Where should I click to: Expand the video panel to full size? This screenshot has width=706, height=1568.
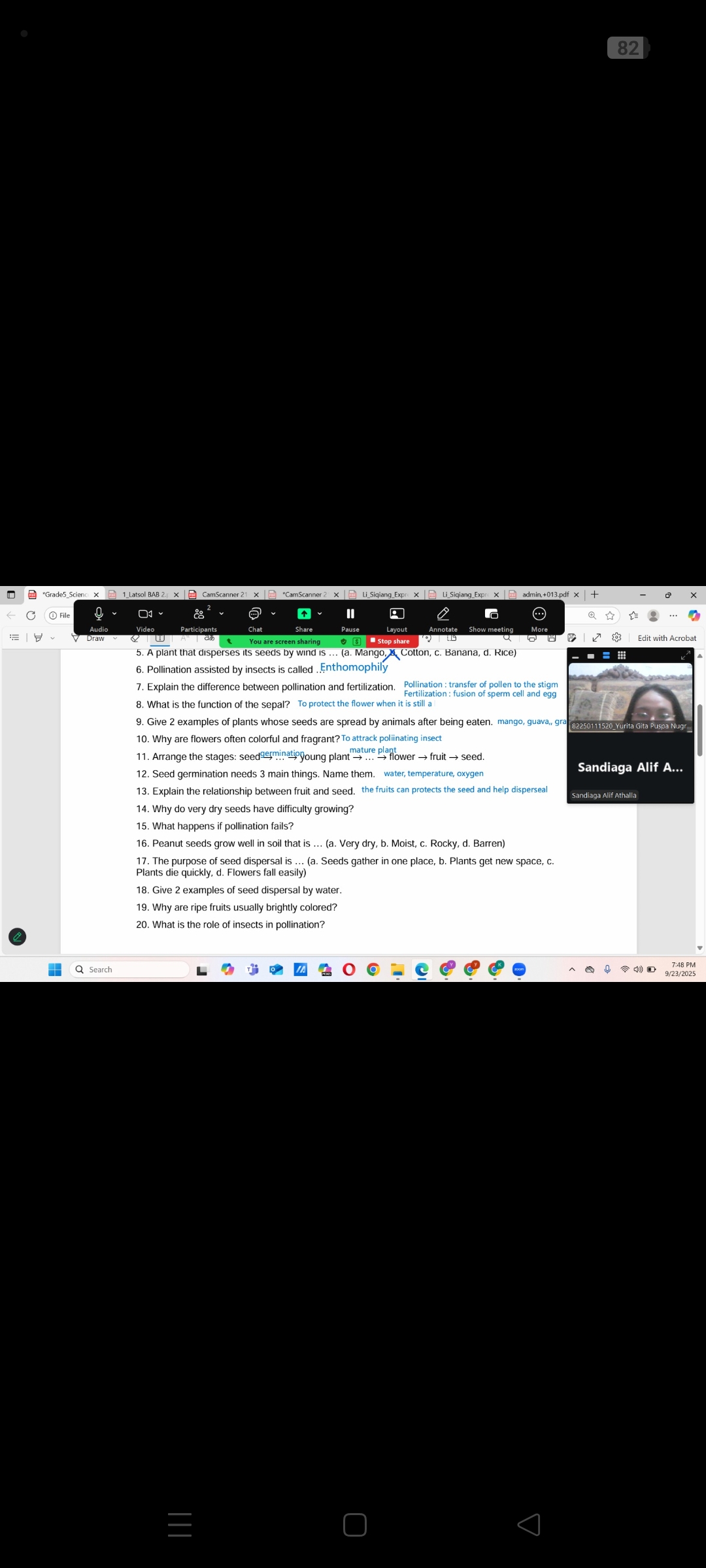685,655
